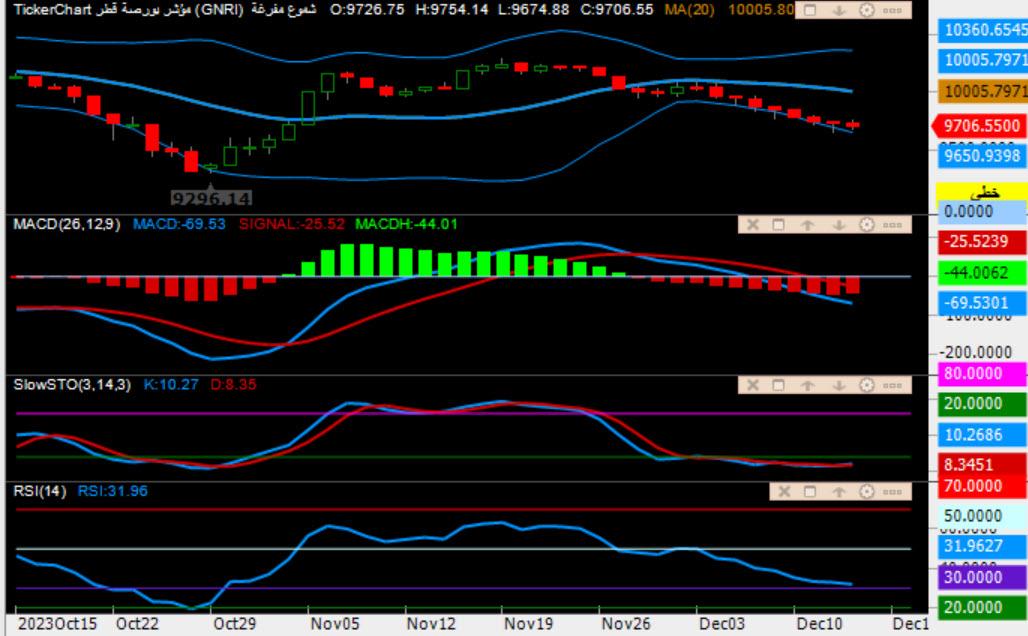Click the Oct22 date on time axis
The width and height of the screenshot is (1028, 636).
(137, 624)
